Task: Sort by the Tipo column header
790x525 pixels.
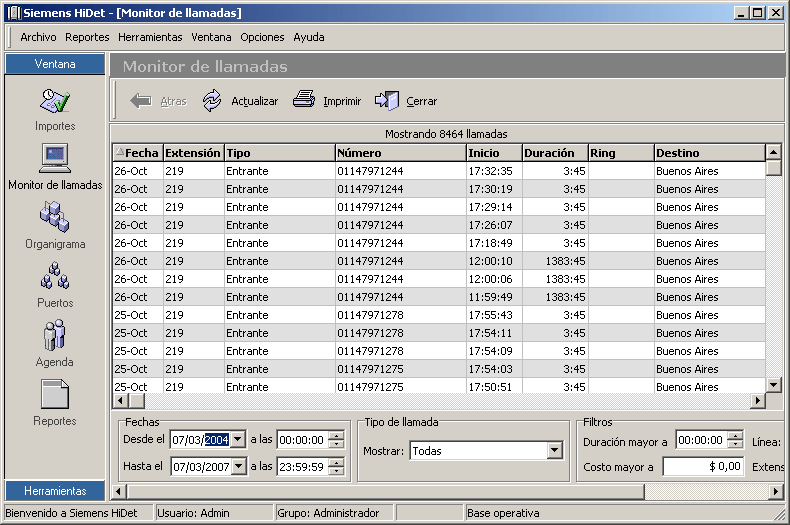Action: pos(280,153)
